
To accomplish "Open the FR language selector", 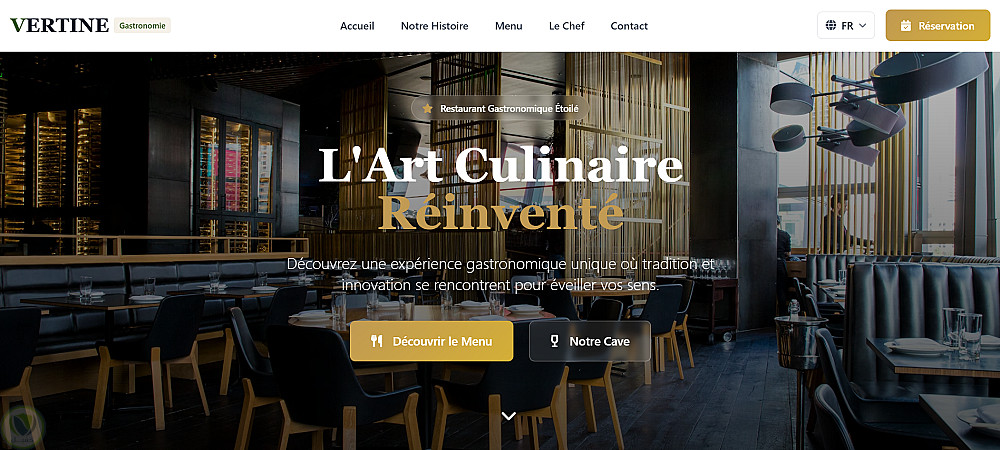I will point(846,25).
